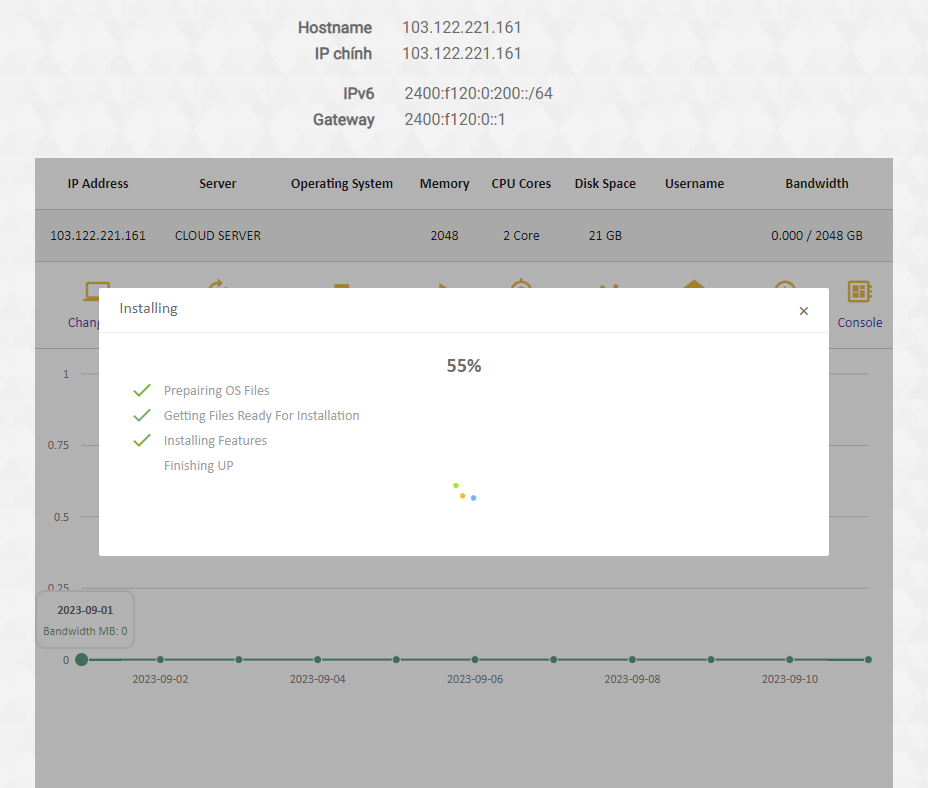Open the Console icon

click(x=859, y=292)
